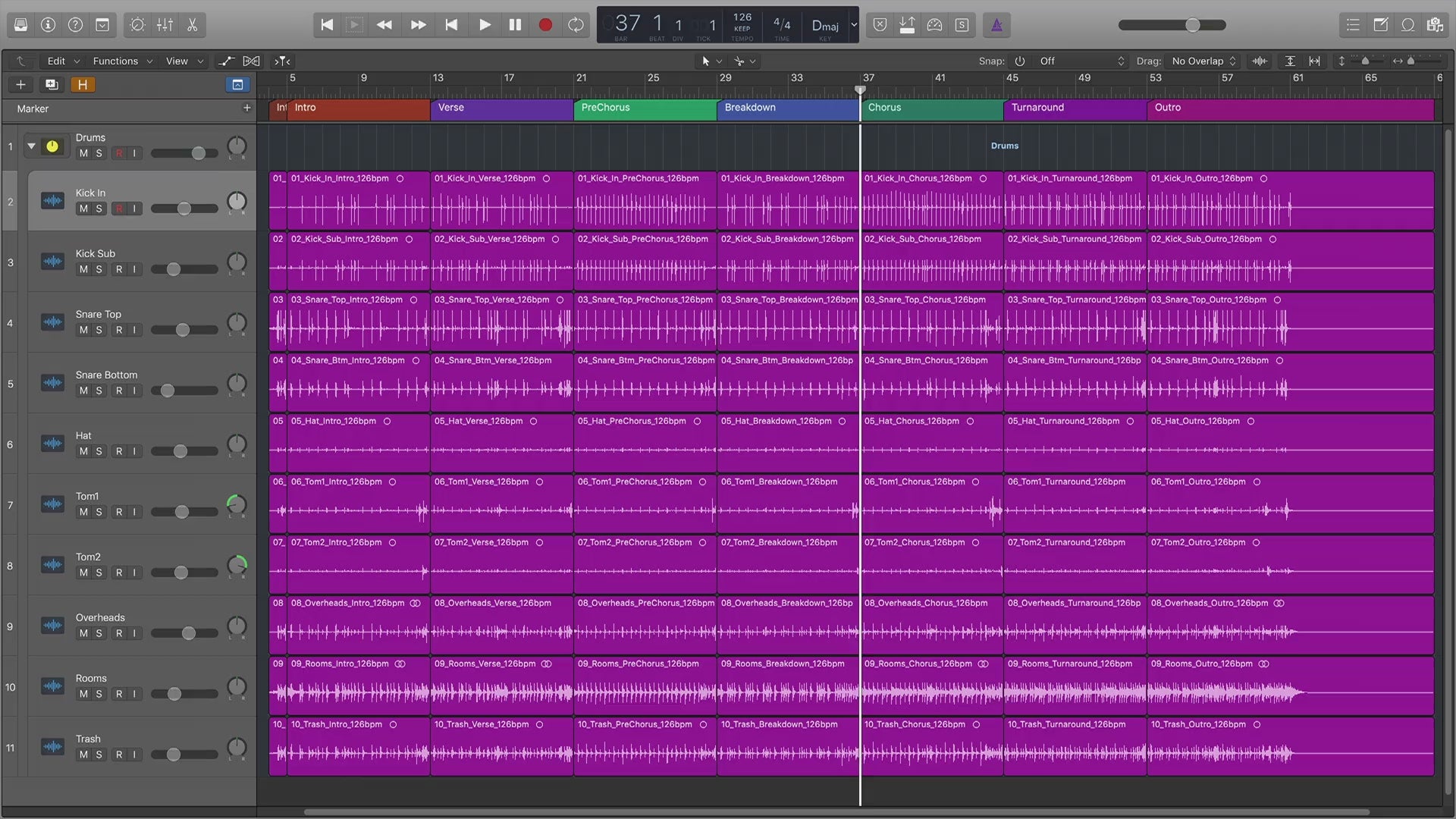Select the 05_Hat_PreChorus_126bpm region
This screenshot has height=819, width=1456.
tap(645, 444)
